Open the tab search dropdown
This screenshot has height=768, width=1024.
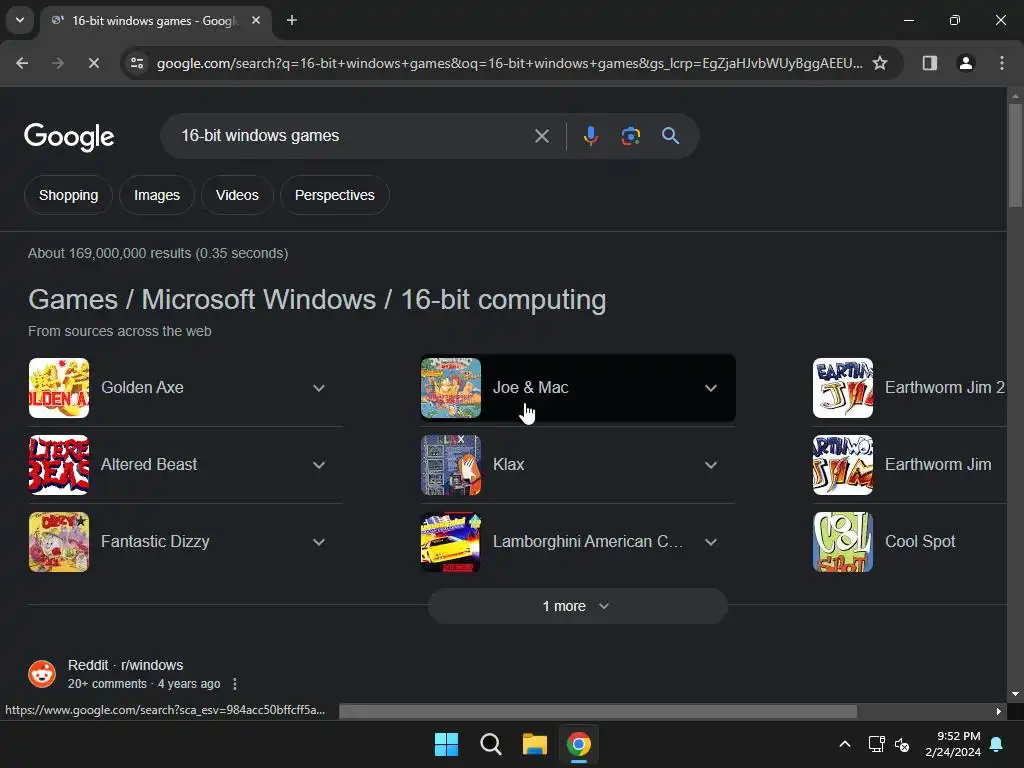pyautogui.click(x=20, y=20)
